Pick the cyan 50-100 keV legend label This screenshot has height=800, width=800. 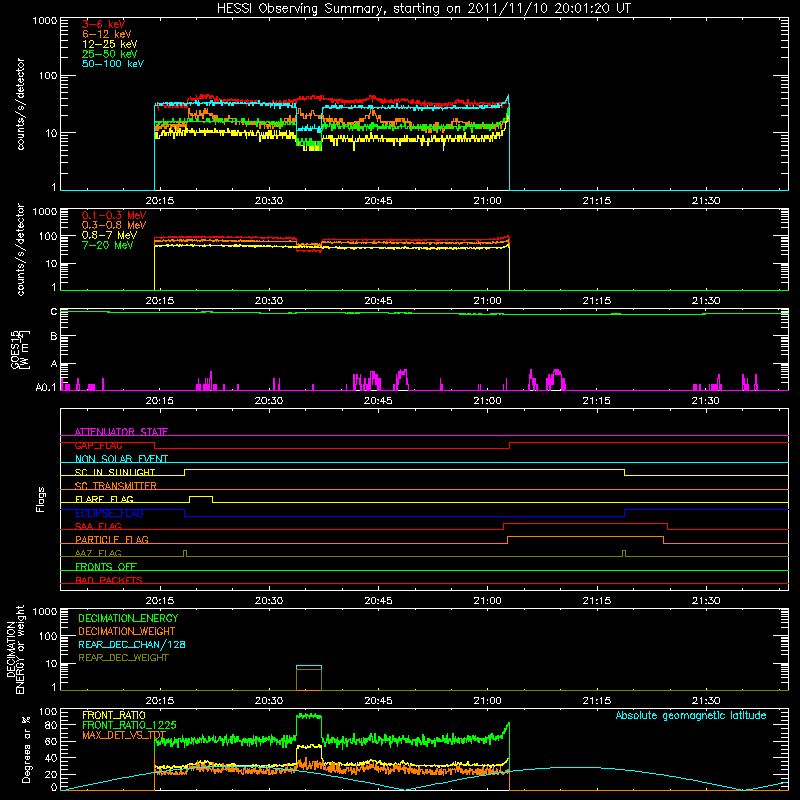coord(113,64)
